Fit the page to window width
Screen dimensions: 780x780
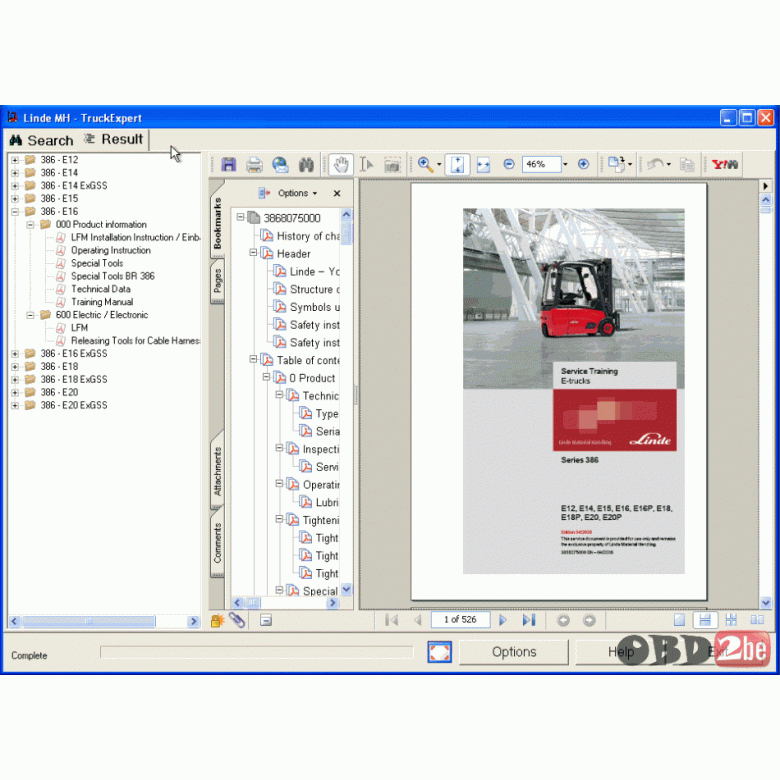tap(483, 165)
